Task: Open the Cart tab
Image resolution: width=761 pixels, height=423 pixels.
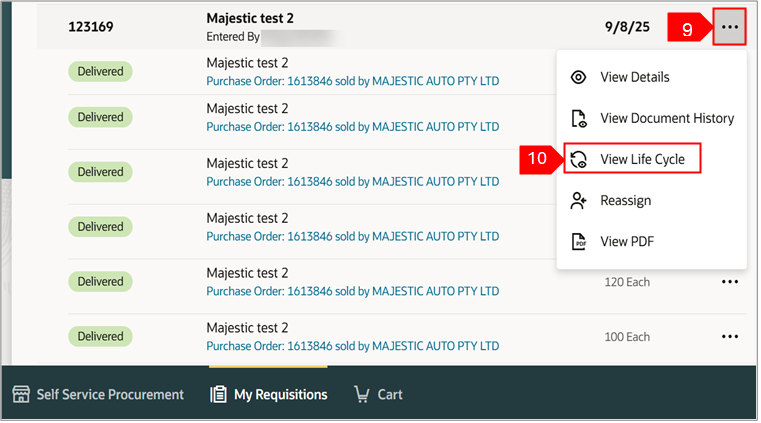Action: (x=389, y=395)
